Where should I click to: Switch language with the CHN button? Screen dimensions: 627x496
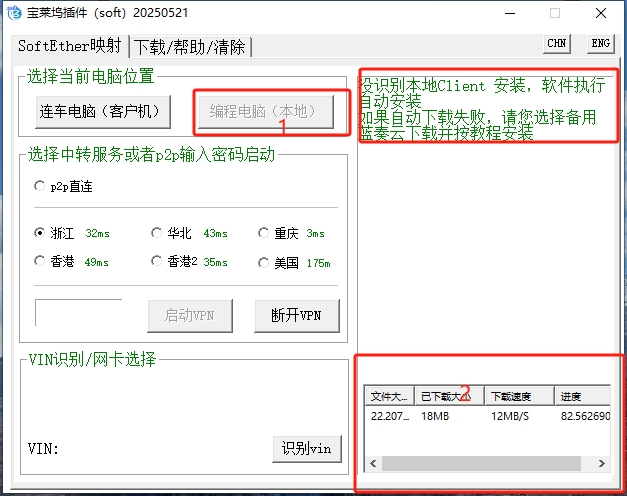click(557, 44)
